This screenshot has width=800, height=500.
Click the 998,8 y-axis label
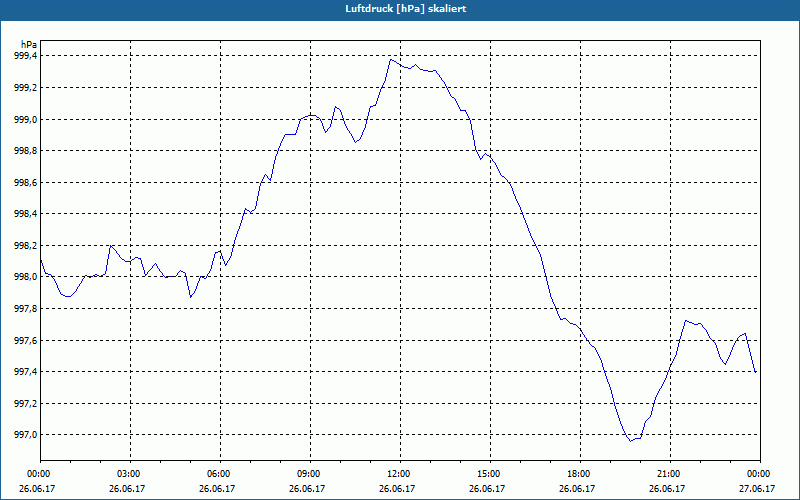(x=26, y=151)
